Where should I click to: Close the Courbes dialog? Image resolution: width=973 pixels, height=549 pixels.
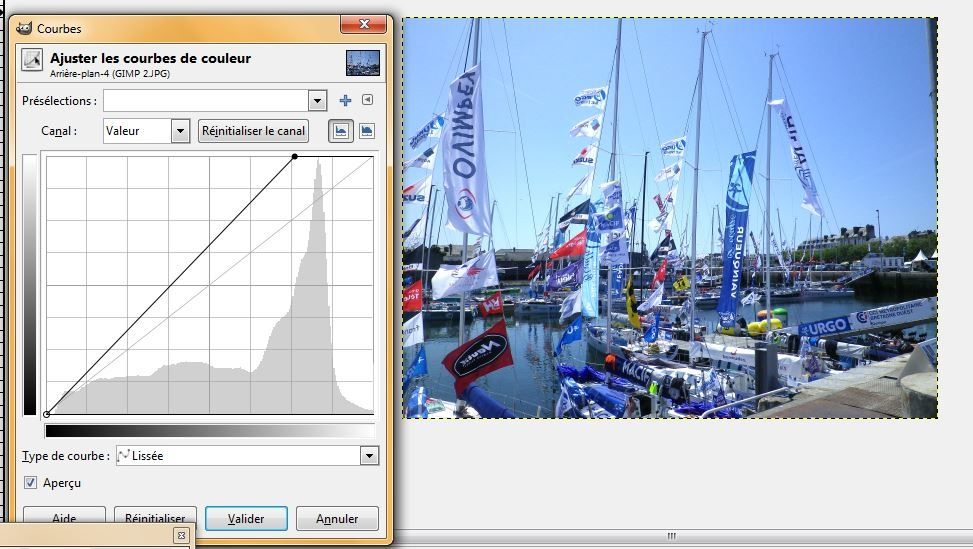[364, 24]
